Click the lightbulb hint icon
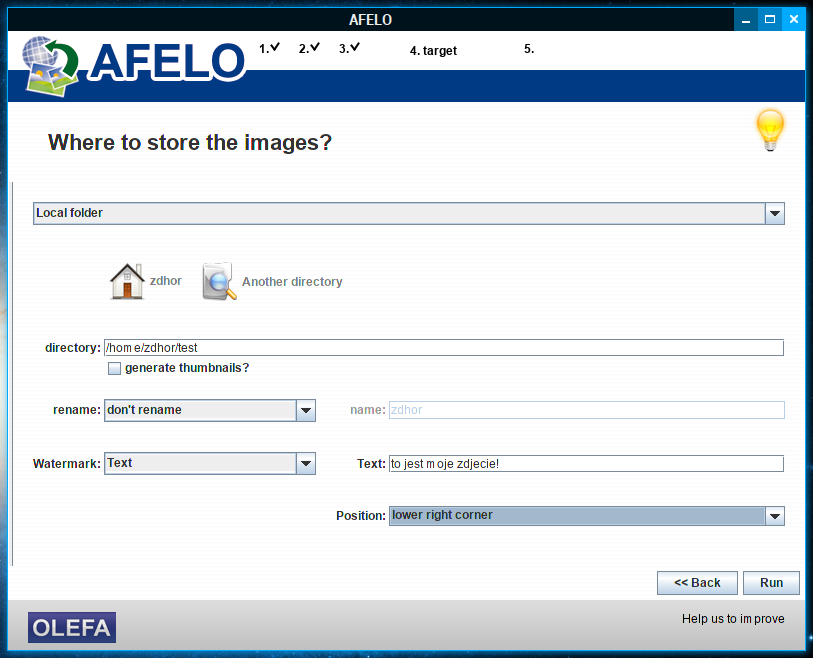Viewport: 813px width, 658px height. pyautogui.click(x=770, y=130)
